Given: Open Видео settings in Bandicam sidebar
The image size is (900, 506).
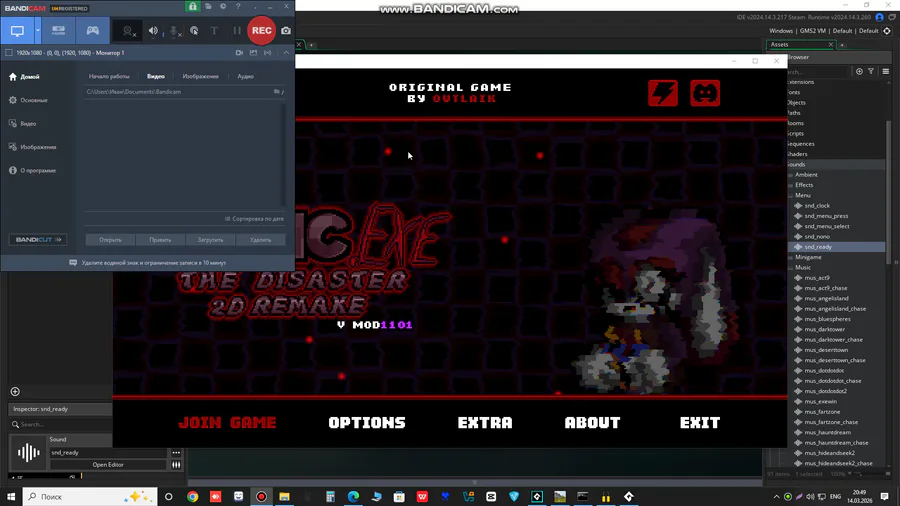Looking at the screenshot, I should pos(23,124).
